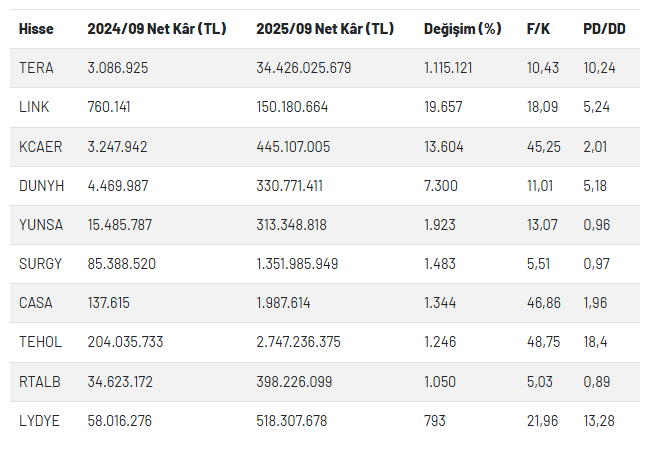Screen dimensions: 656x457
Task: Select the LYDYE stock symbol
Action: pyautogui.click(x=39, y=421)
